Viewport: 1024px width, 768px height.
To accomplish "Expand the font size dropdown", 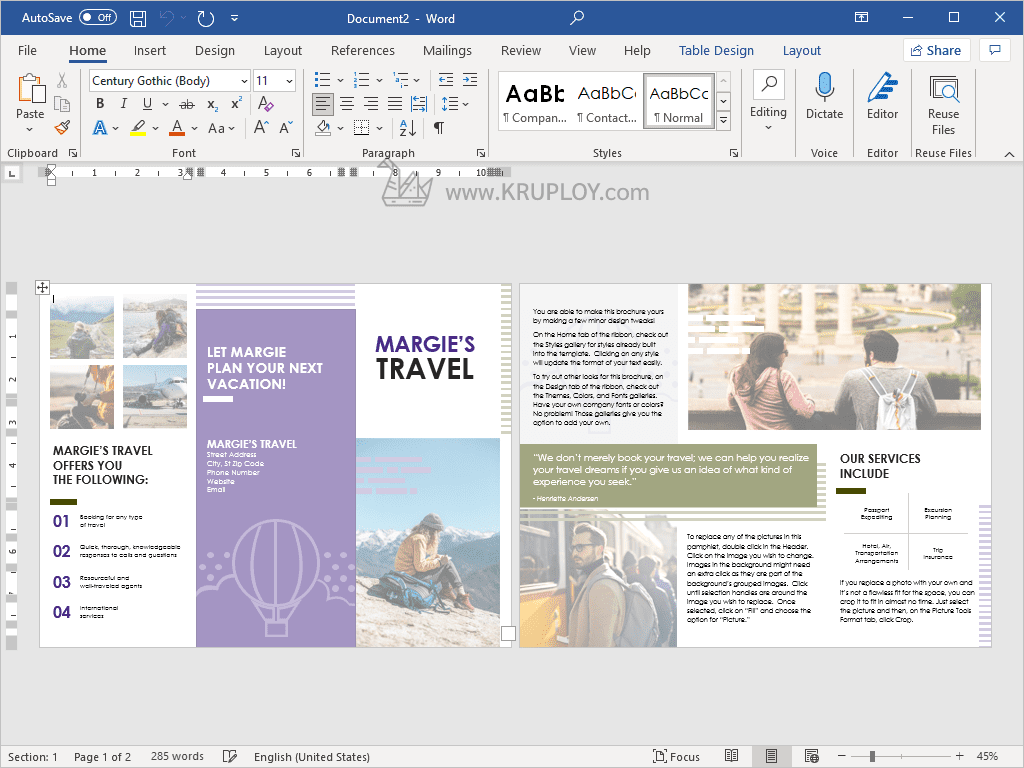I will tap(290, 81).
